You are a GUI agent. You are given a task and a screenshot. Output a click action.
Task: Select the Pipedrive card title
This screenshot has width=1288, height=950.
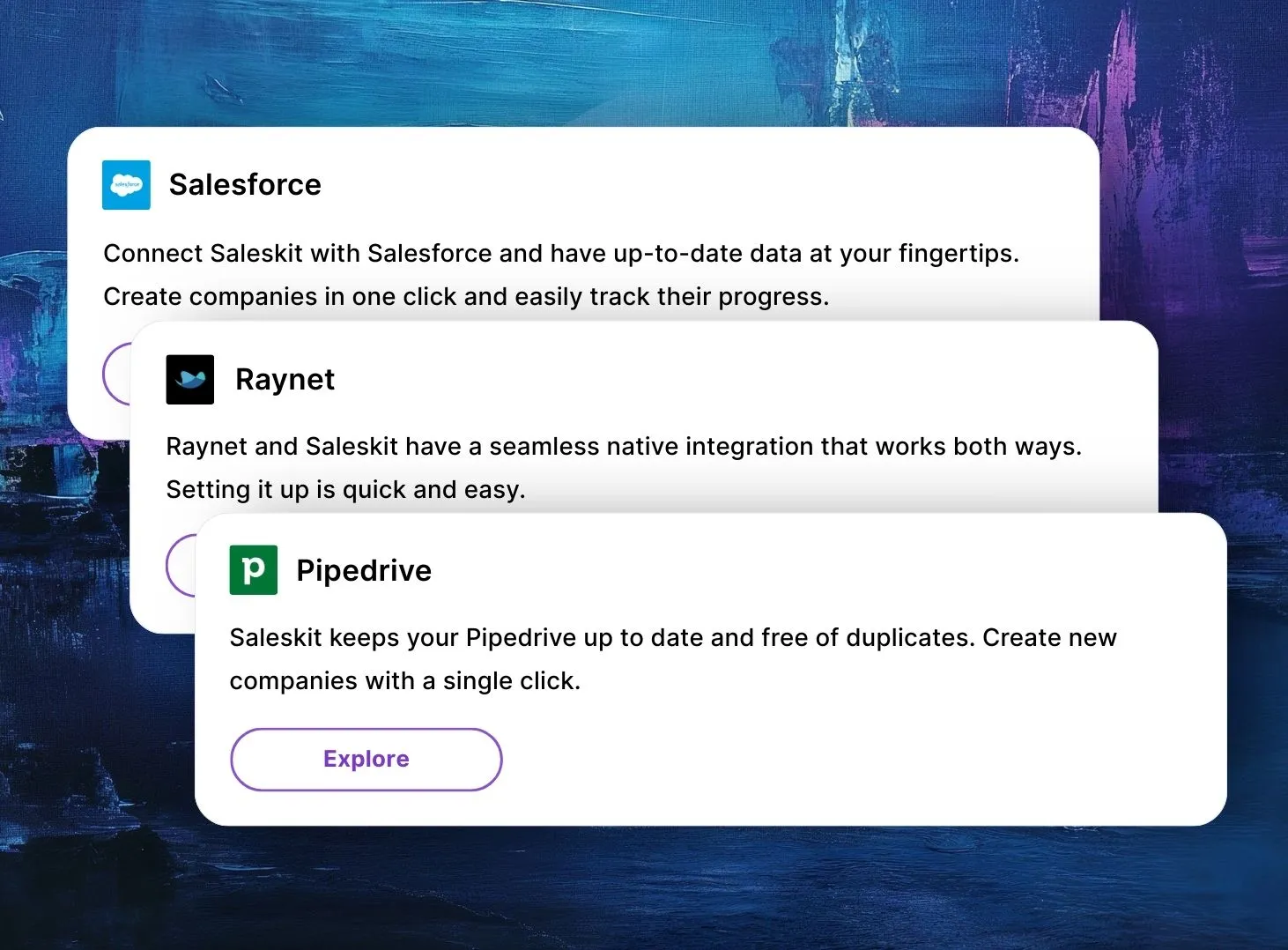(364, 571)
